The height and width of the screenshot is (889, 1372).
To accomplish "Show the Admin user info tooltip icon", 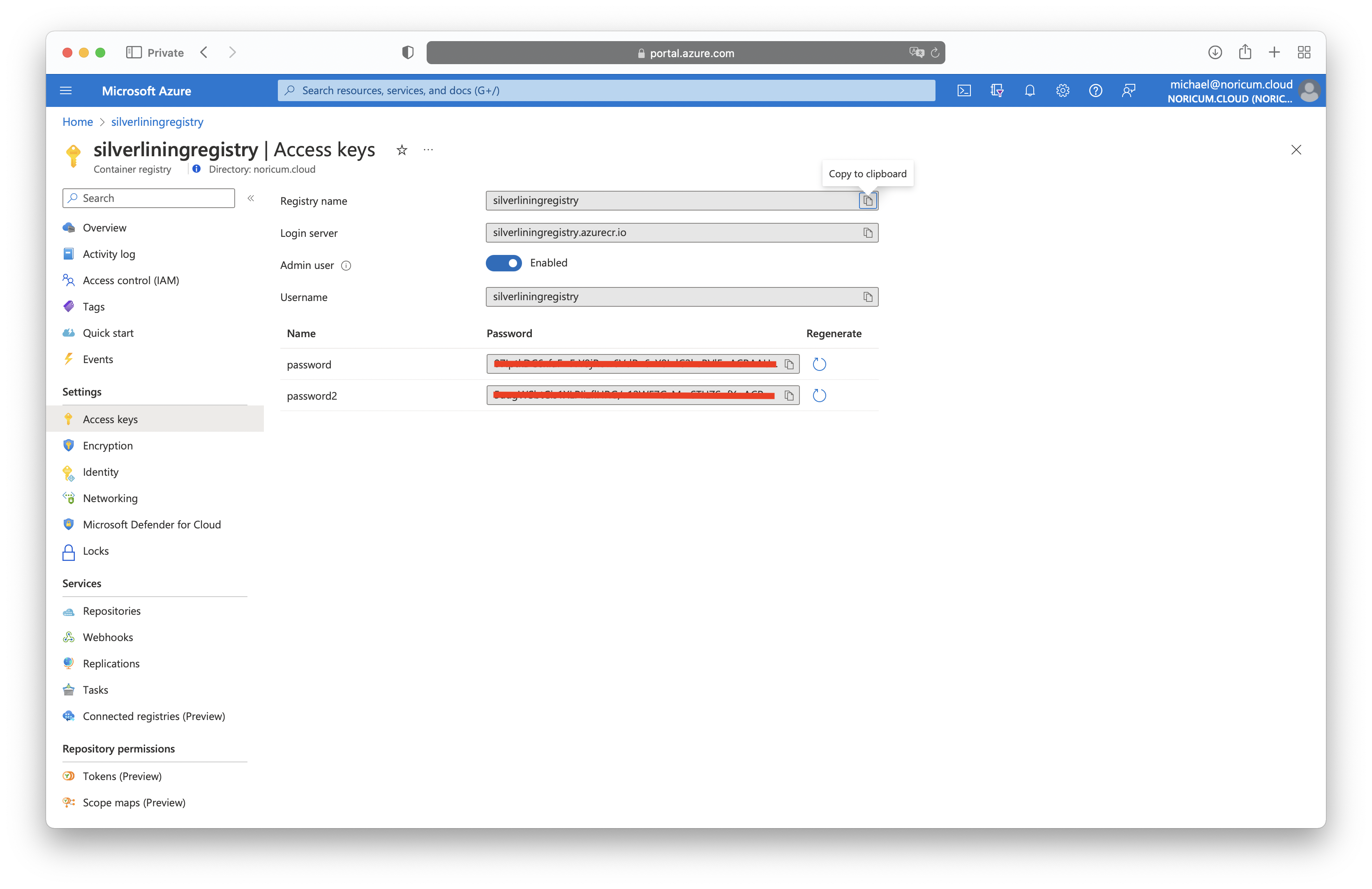I will pyautogui.click(x=346, y=266).
